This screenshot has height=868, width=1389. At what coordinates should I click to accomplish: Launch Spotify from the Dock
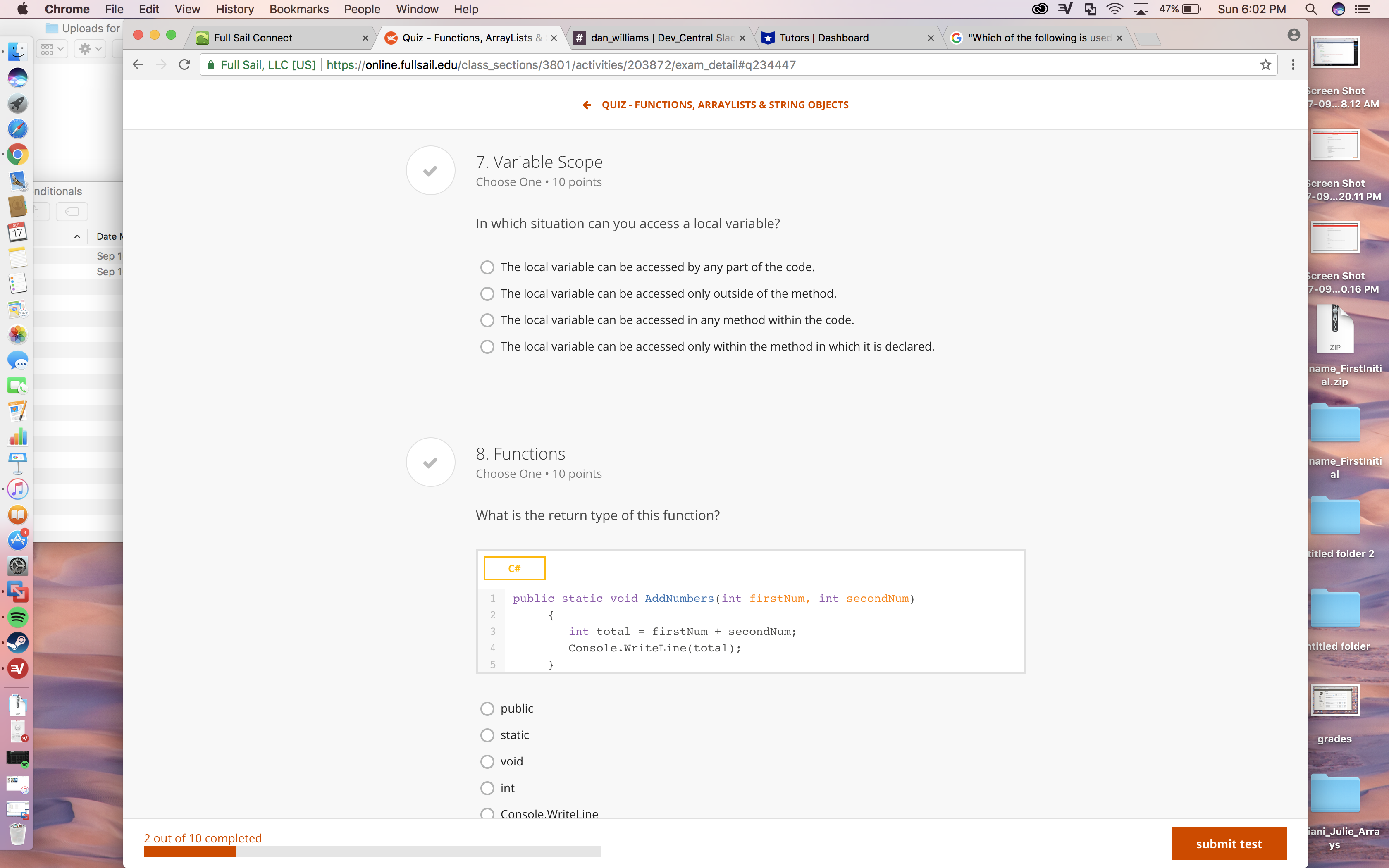pos(17,617)
